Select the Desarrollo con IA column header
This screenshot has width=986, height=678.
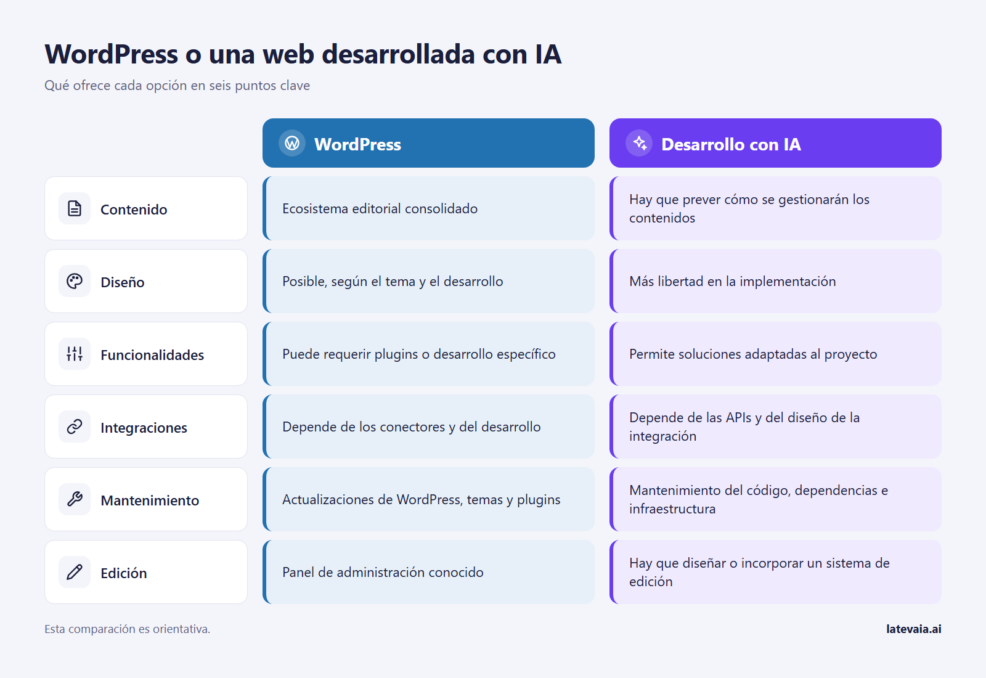(x=775, y=143)
